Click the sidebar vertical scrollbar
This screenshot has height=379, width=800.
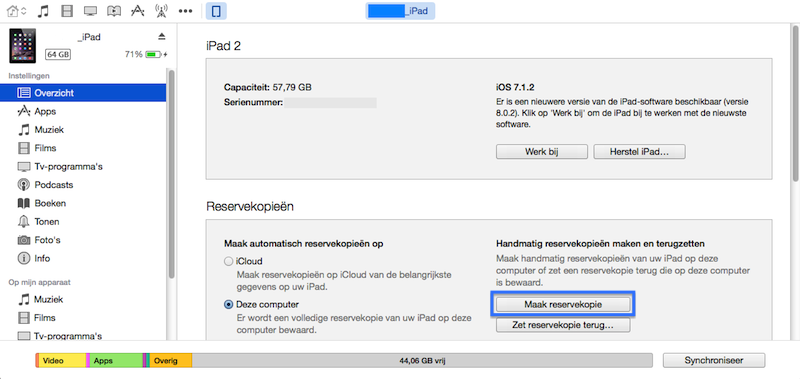tap(171, 173)
